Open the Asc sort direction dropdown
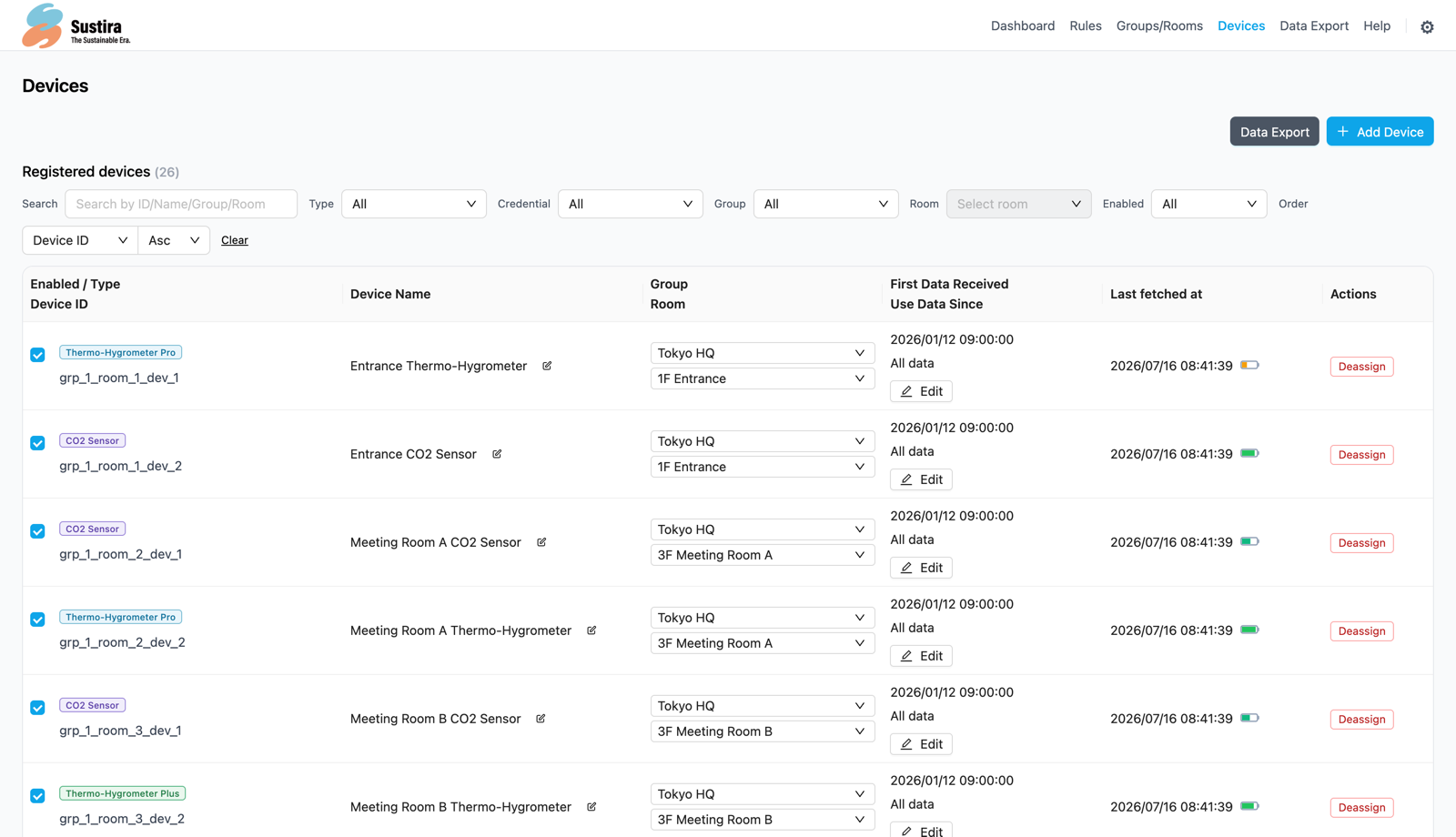Image resolution: width=1456 pixels, height=837 pixels. pyautogui.click(x=174, y=240)
